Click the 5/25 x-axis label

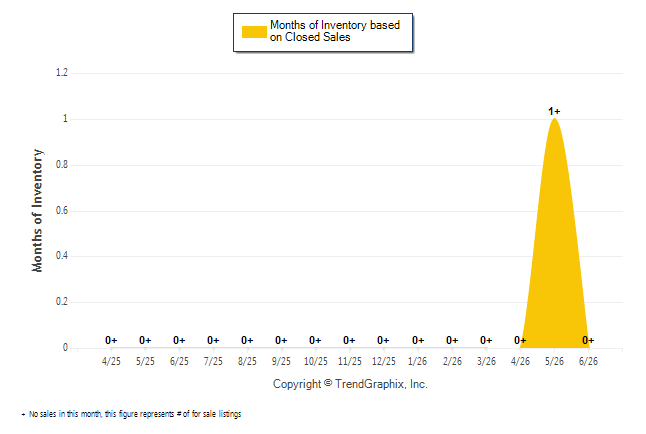[x=145, y=361]
